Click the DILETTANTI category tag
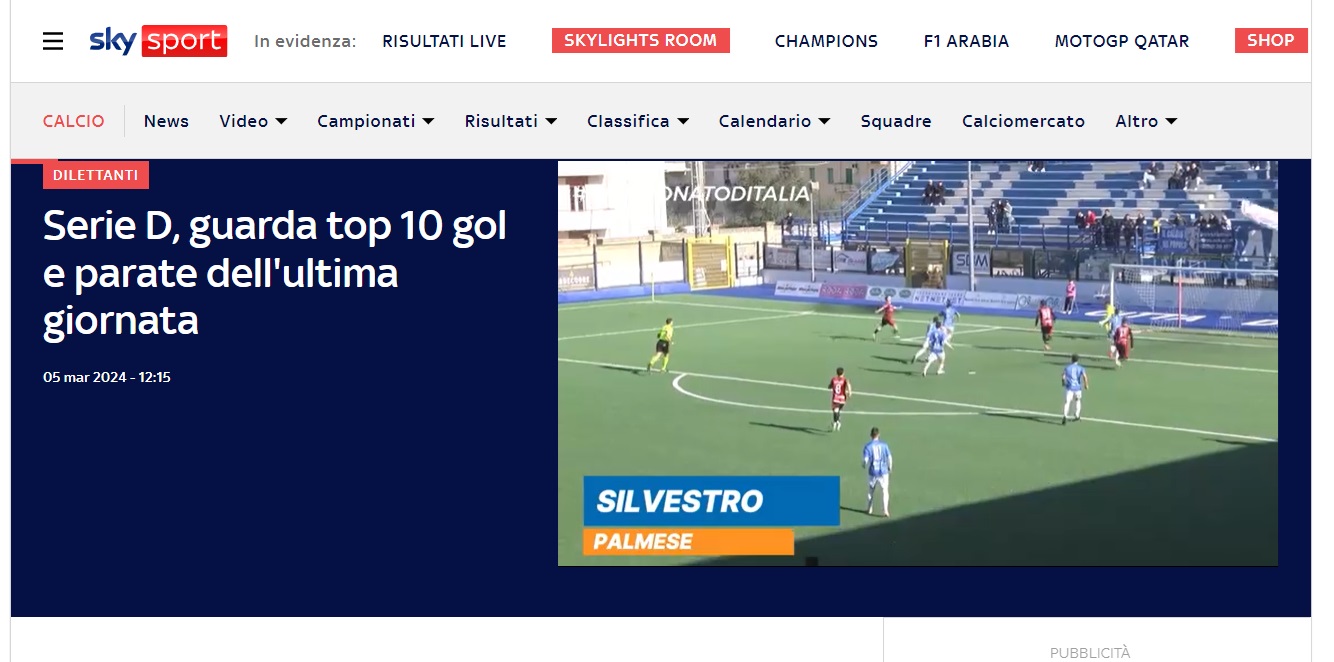 click(x=96, y=175)
